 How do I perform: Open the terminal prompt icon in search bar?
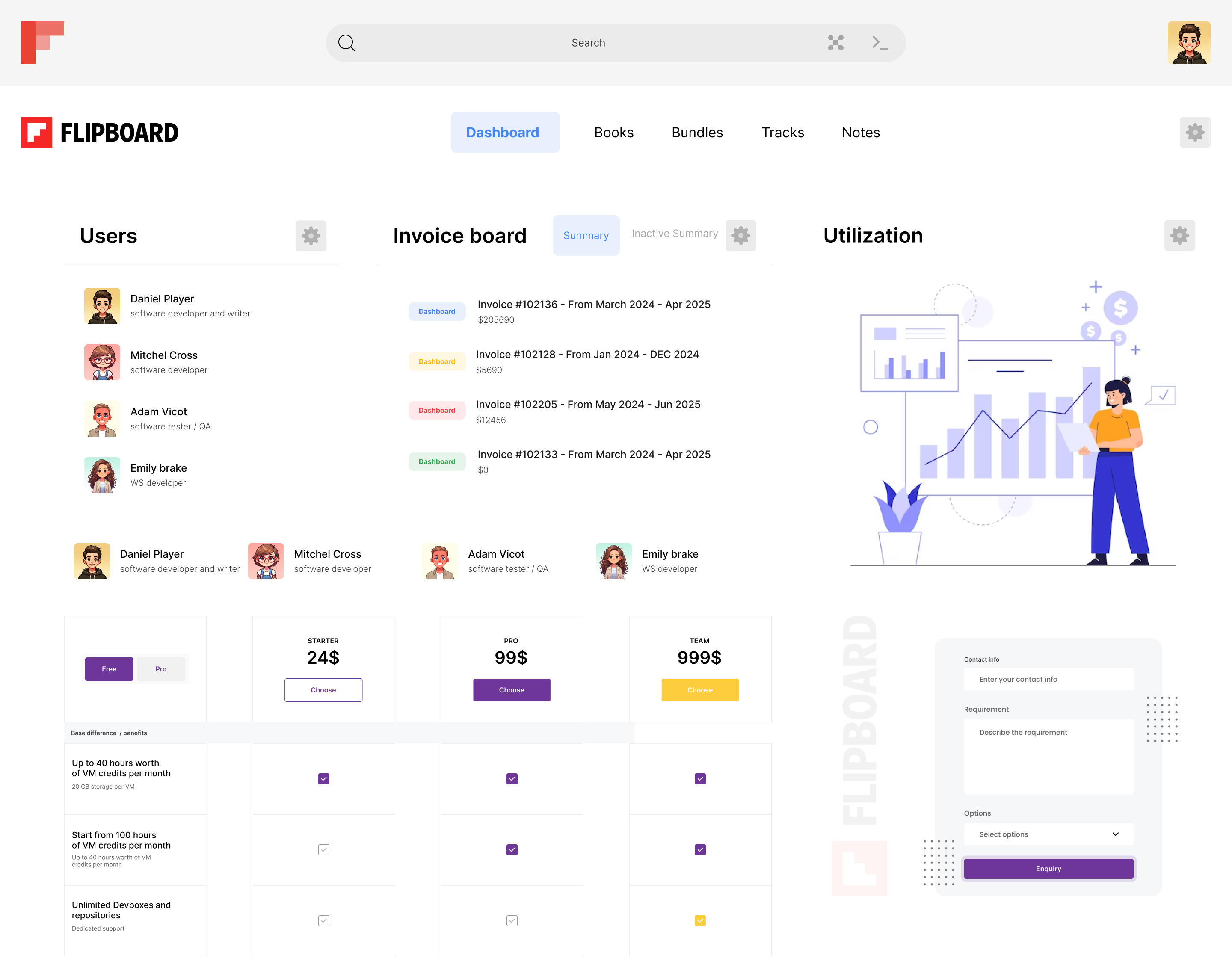click(880, 43)
